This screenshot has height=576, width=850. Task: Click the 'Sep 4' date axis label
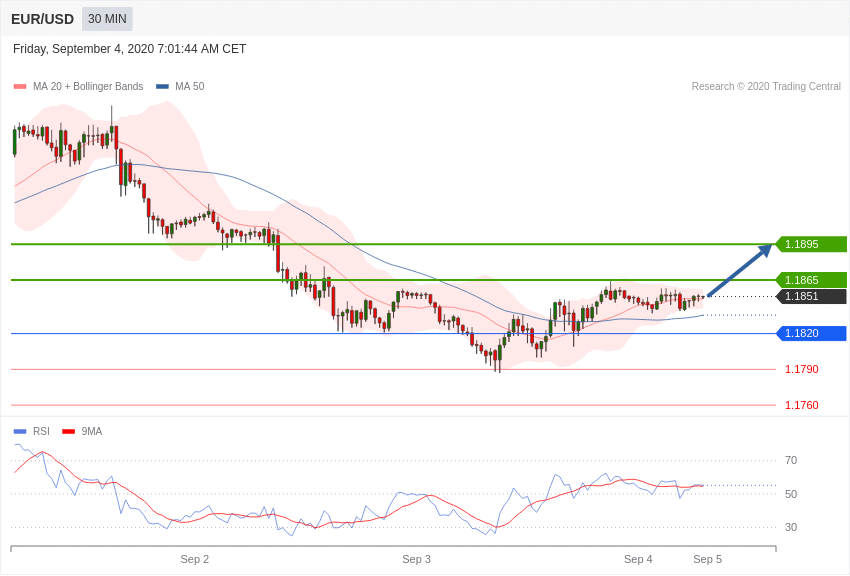pos(638,559)
